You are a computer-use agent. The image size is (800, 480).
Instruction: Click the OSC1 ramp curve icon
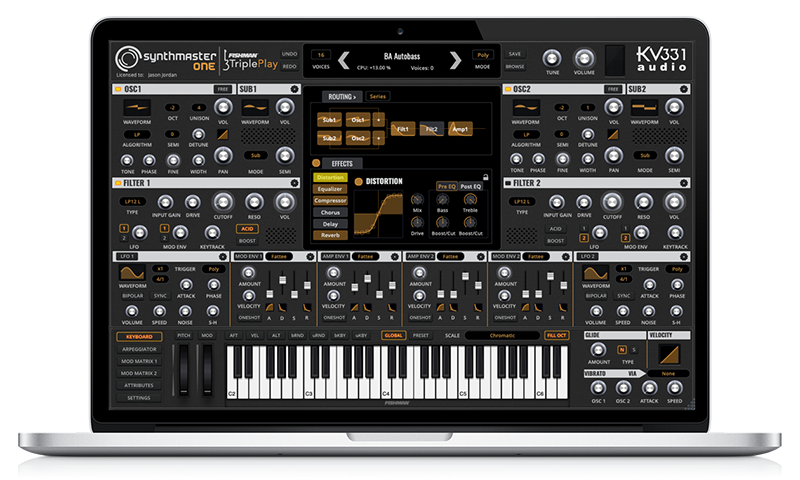pos(223,135)
